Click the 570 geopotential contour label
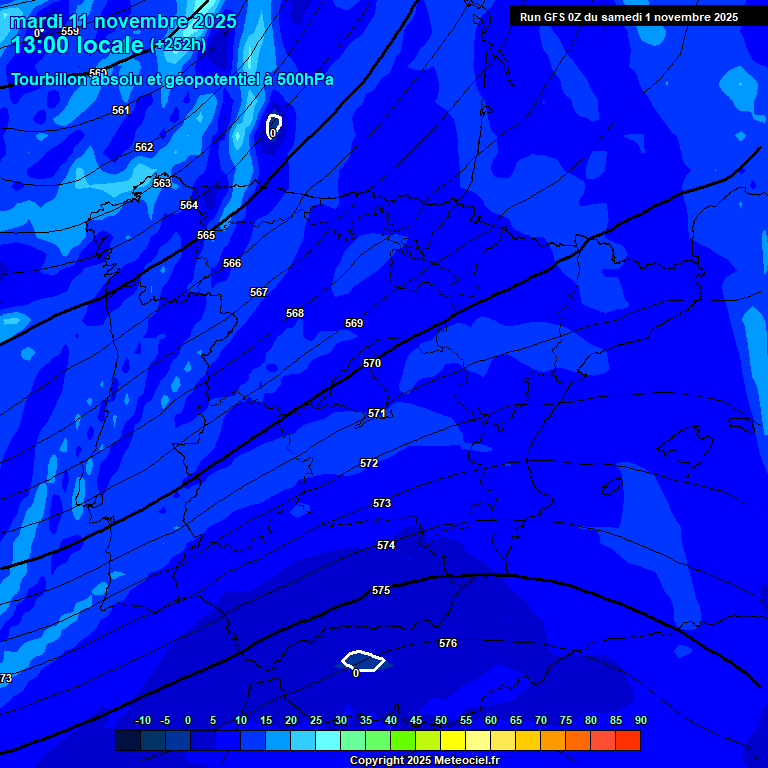Image resolution: width=768 pixels, height=768 pixels. pos(372,363)
